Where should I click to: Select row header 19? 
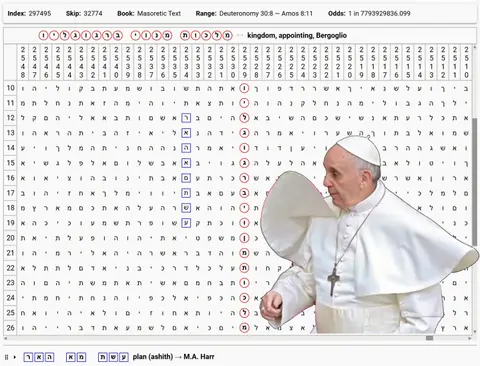coord(11,223)
